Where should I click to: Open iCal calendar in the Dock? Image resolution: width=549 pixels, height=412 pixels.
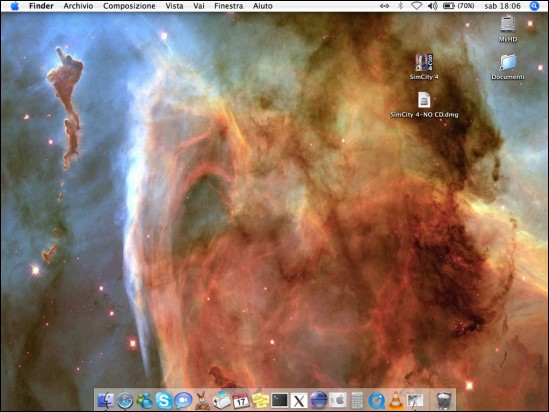coord(241,400)
